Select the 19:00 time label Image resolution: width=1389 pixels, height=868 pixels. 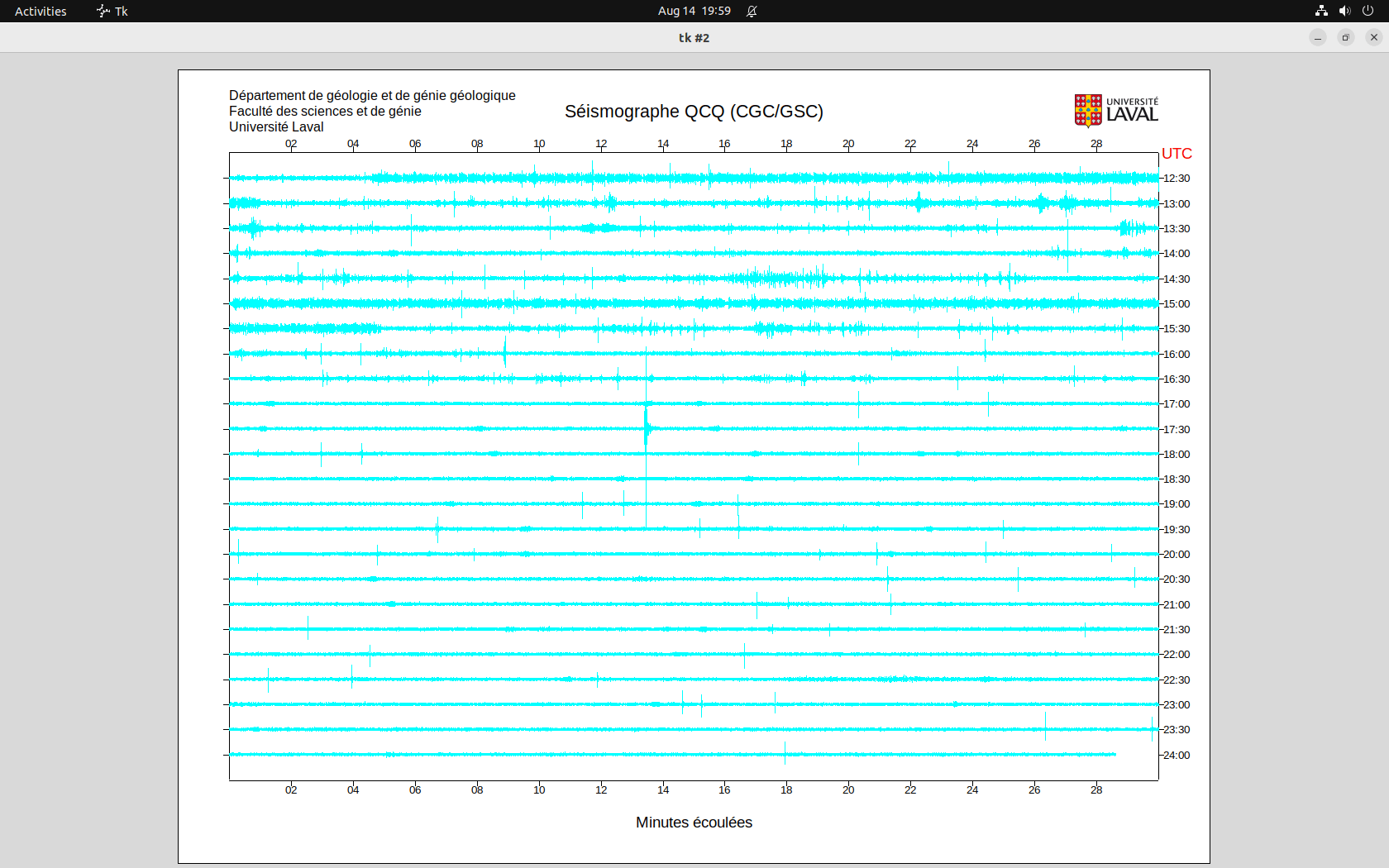click(x=1177, y=503)
